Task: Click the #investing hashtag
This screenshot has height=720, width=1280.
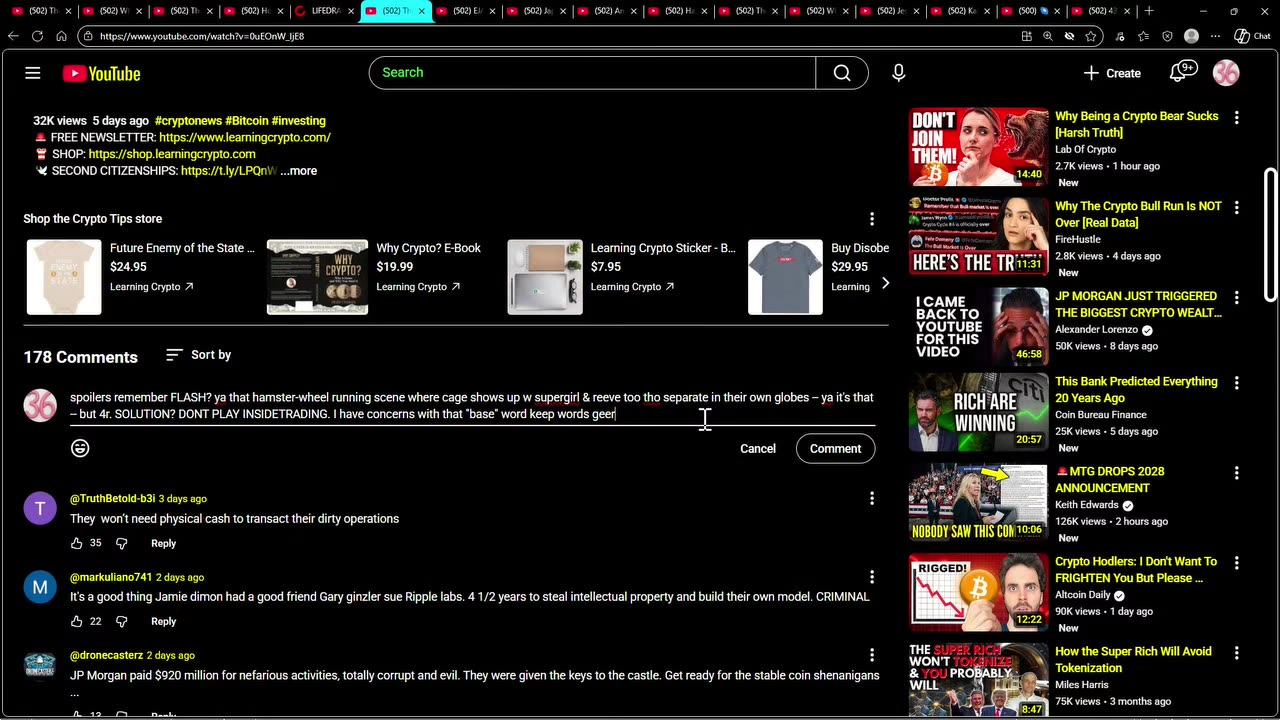Action: 298,120
